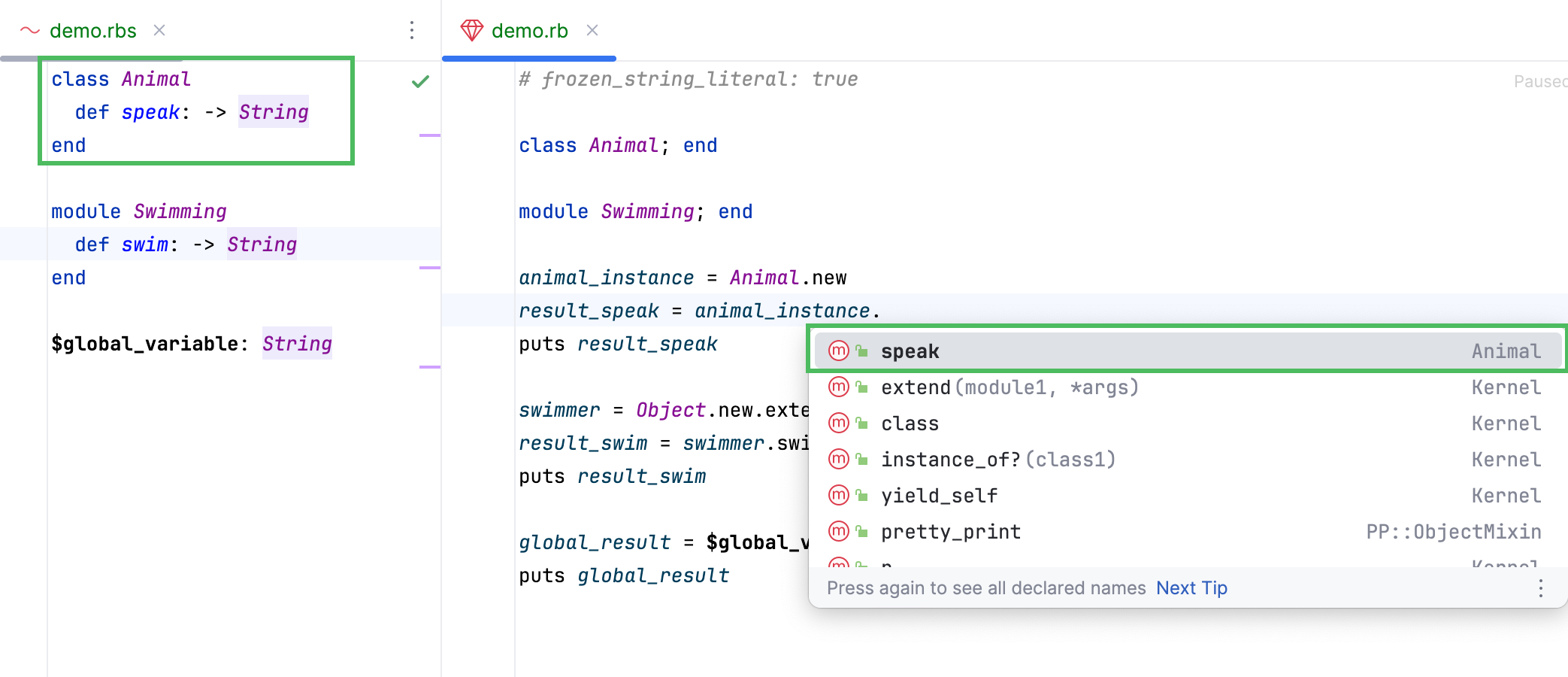Choose the class completion from Kernel
Image resolution: width=1568 pixels, height=677 pixels.
click(910, 424)
